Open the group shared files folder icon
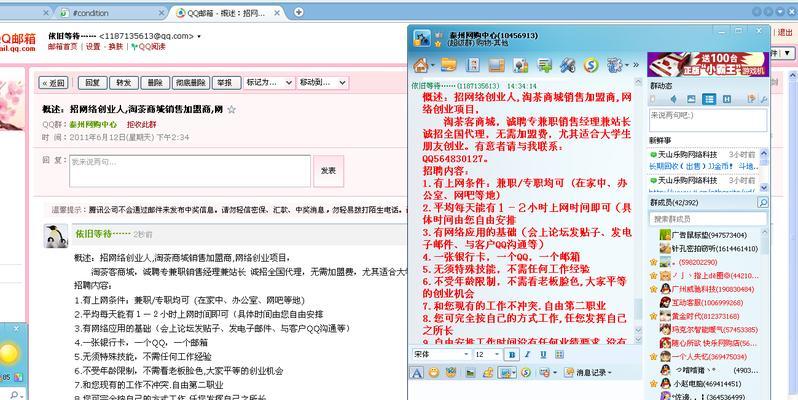This screenshot has height=400, width=798. [x=448, y=65]
